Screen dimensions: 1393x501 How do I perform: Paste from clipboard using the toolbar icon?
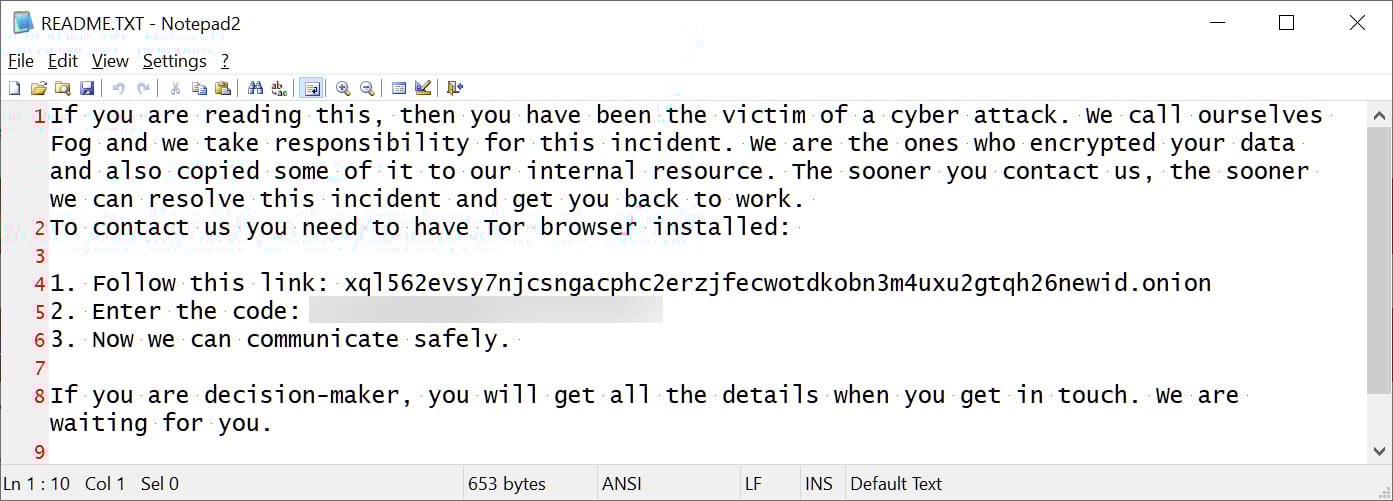tap(223, 88)
